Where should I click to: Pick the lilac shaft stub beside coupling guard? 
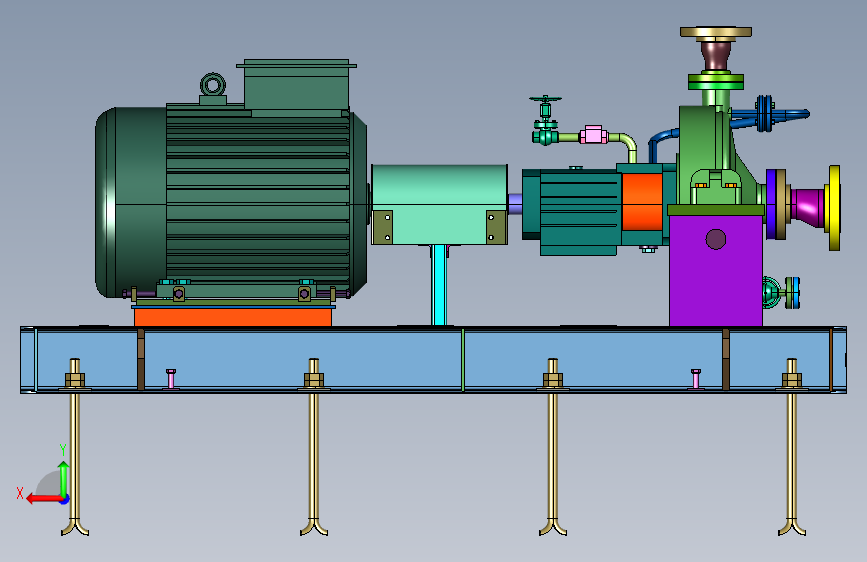[515, 204]
